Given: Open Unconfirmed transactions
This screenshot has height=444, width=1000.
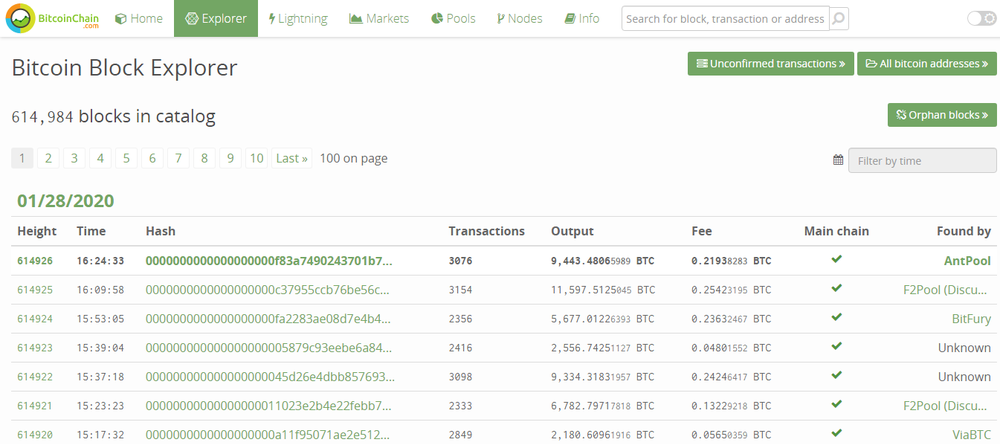Looking at the screenshot, I should [x=770, y=64].
